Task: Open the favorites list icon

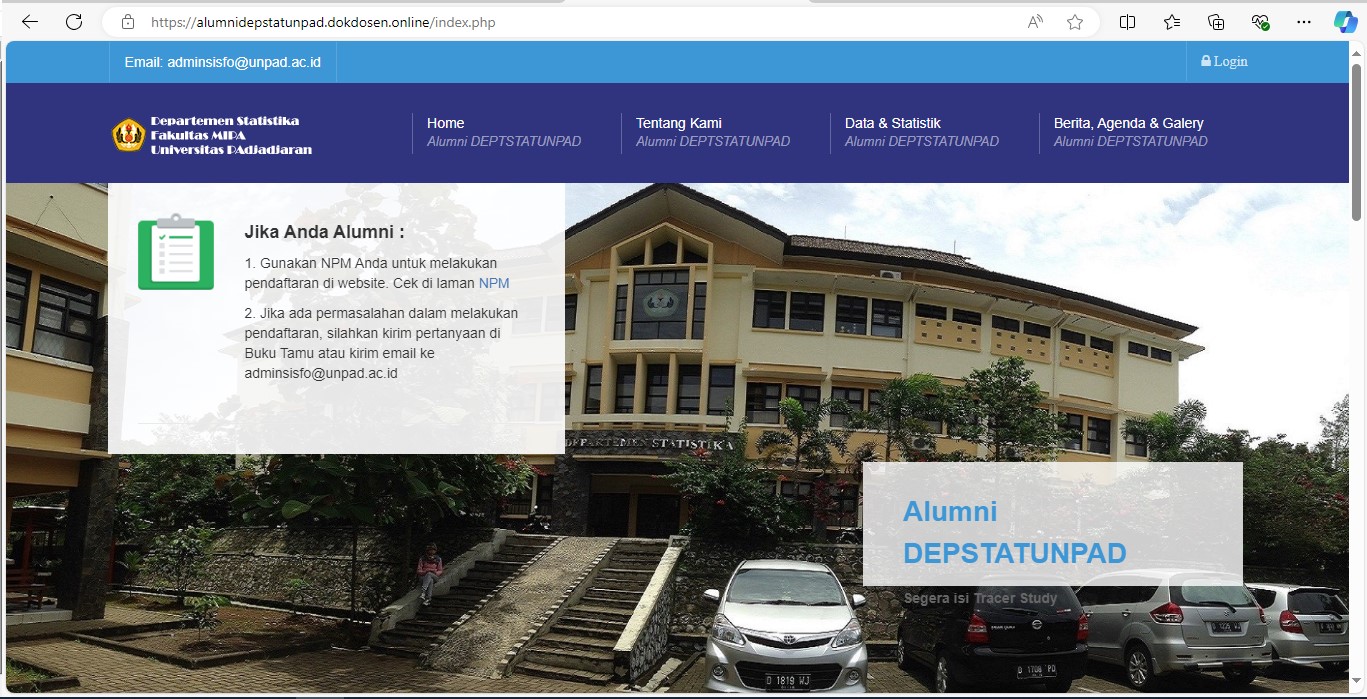Action: tap(1172, 22)
